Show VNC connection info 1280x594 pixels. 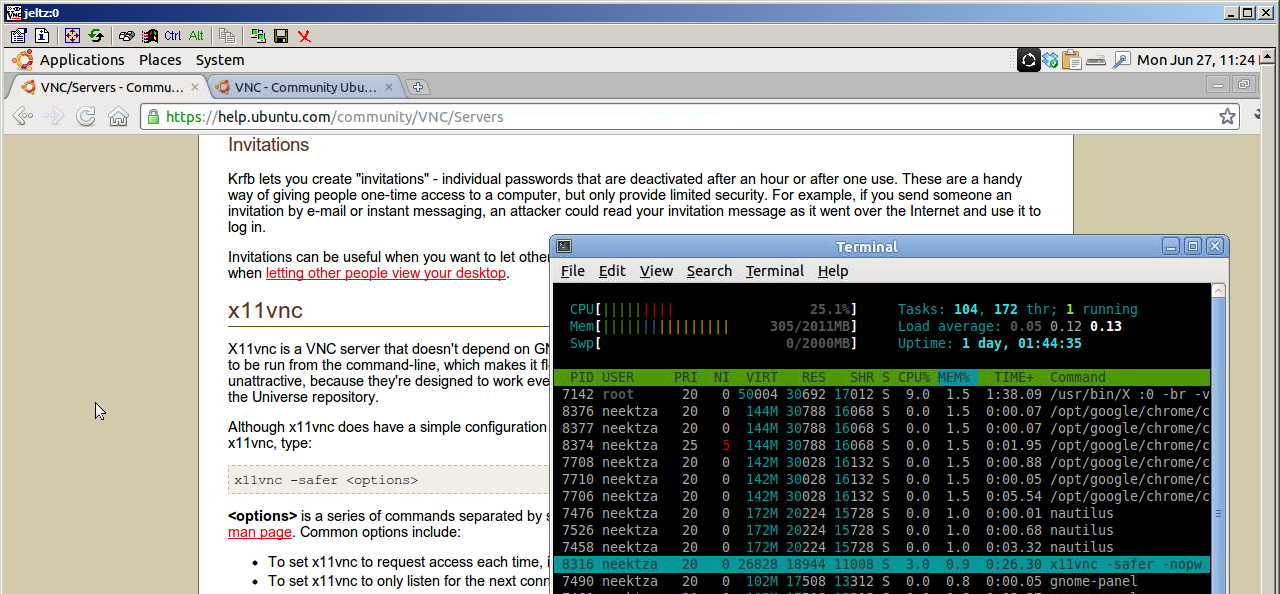coord(42,35)
